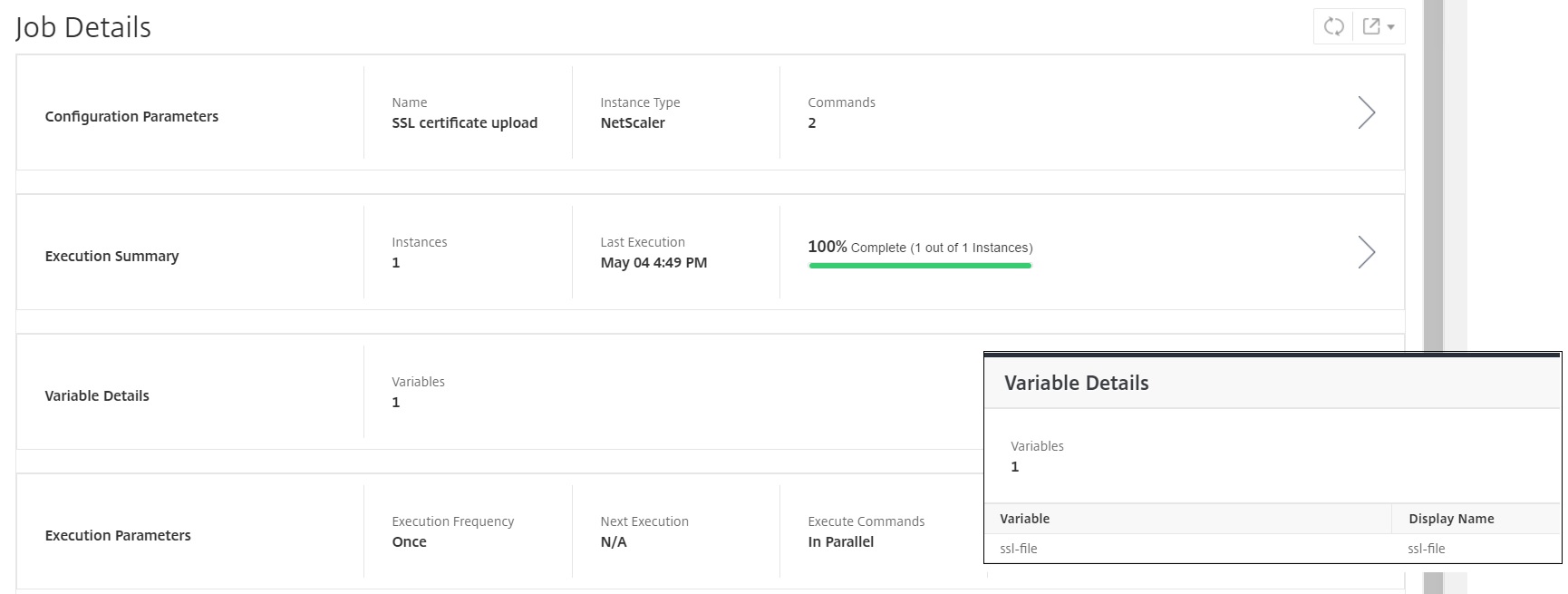Viewport: 1568px width, 594px height.
Task: Click the refresh icon in Job Details
Action: pyautogui.click(x=1333, y=26)
